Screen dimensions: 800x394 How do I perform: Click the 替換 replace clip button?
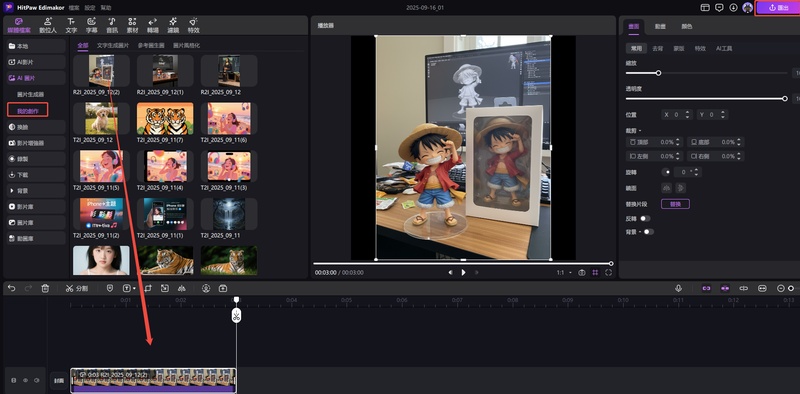click(x=675, y=204)
